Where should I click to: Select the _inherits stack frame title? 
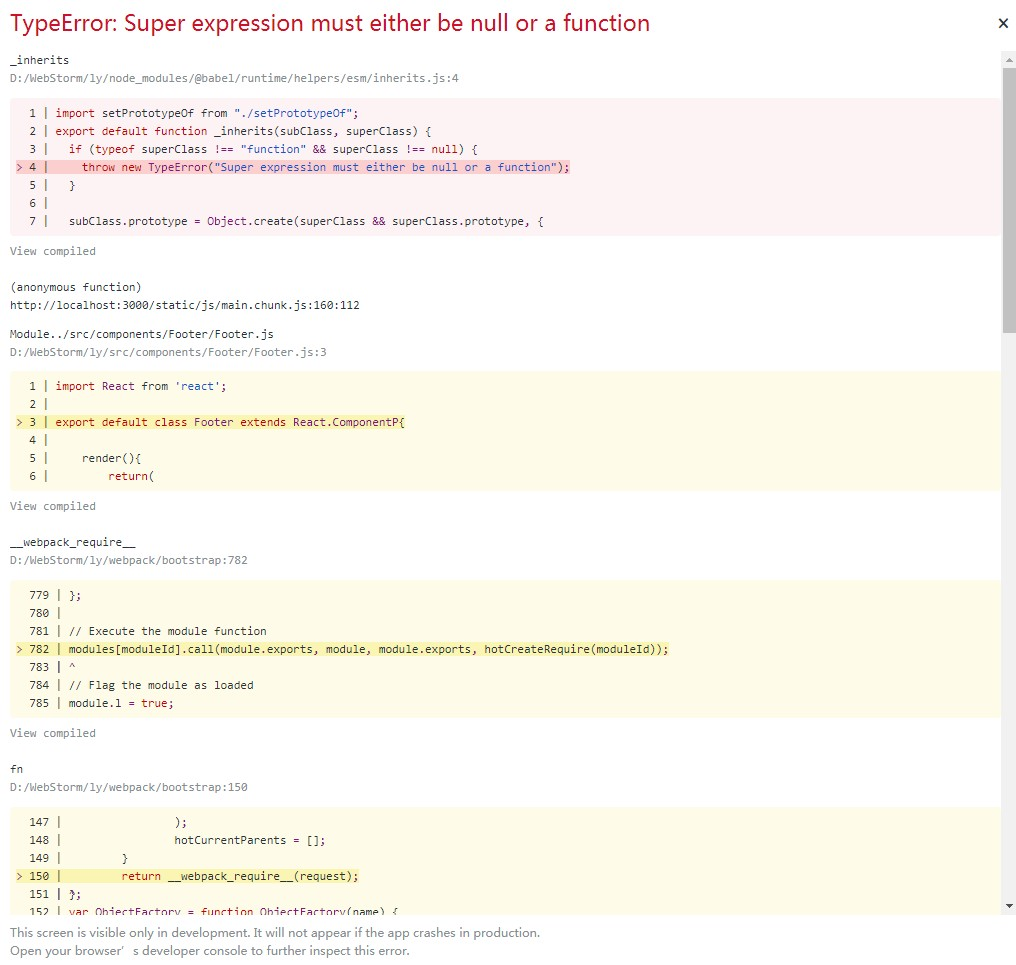click(x=39, y=60)
